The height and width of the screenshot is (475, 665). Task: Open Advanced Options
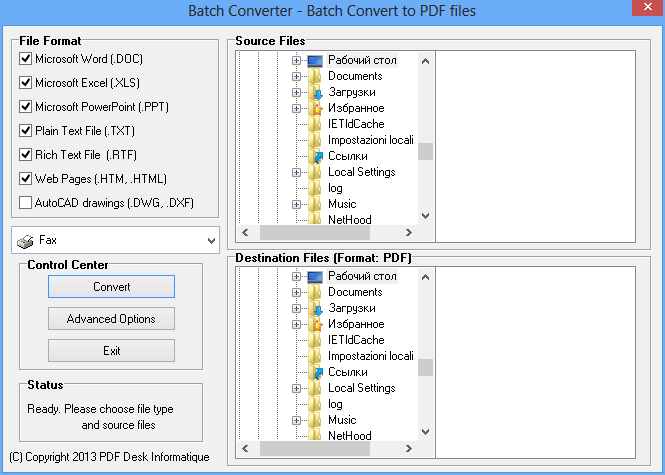[x=111, y=319]
